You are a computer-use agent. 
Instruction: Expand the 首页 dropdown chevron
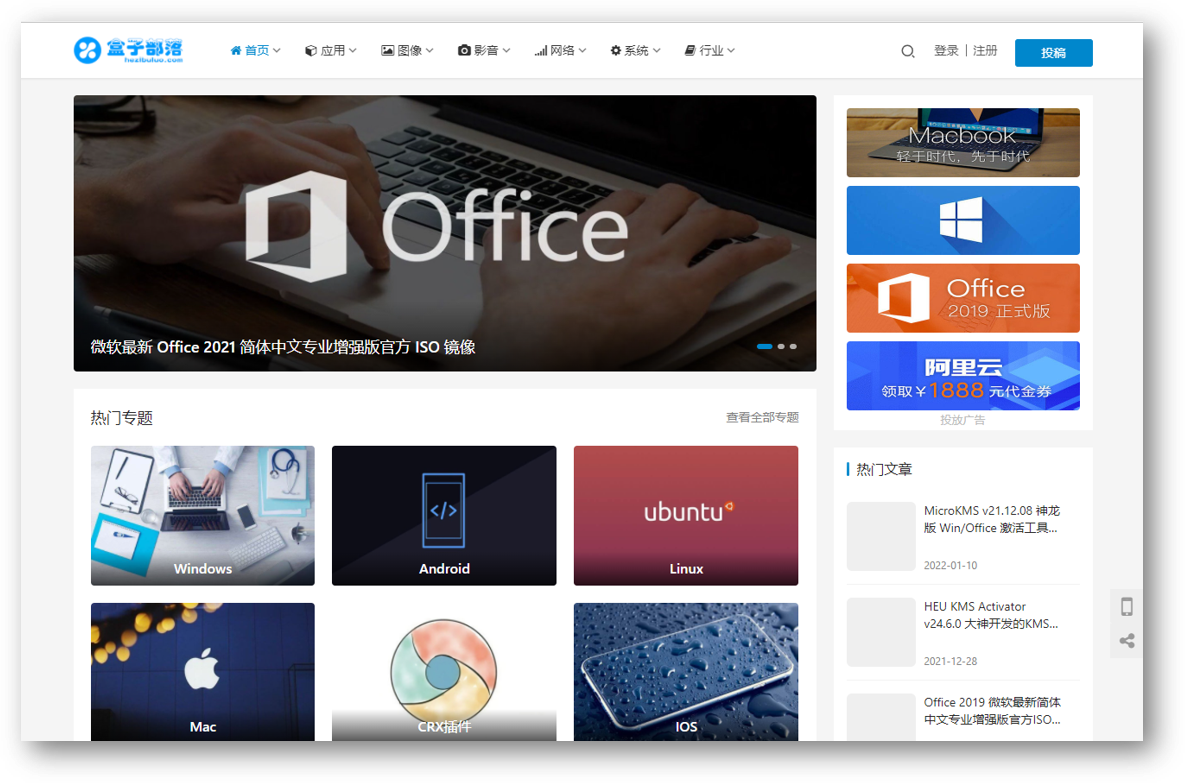tap(277, 51)
